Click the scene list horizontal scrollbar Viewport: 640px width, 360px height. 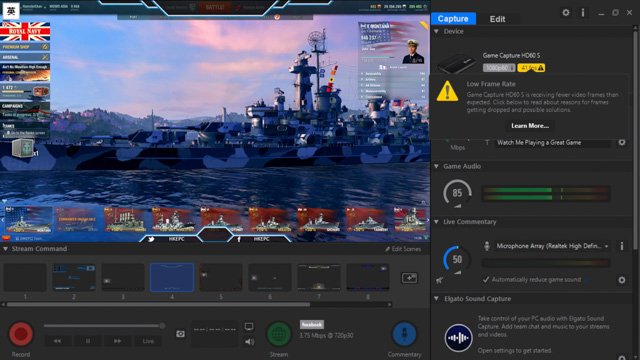point(158,304)
